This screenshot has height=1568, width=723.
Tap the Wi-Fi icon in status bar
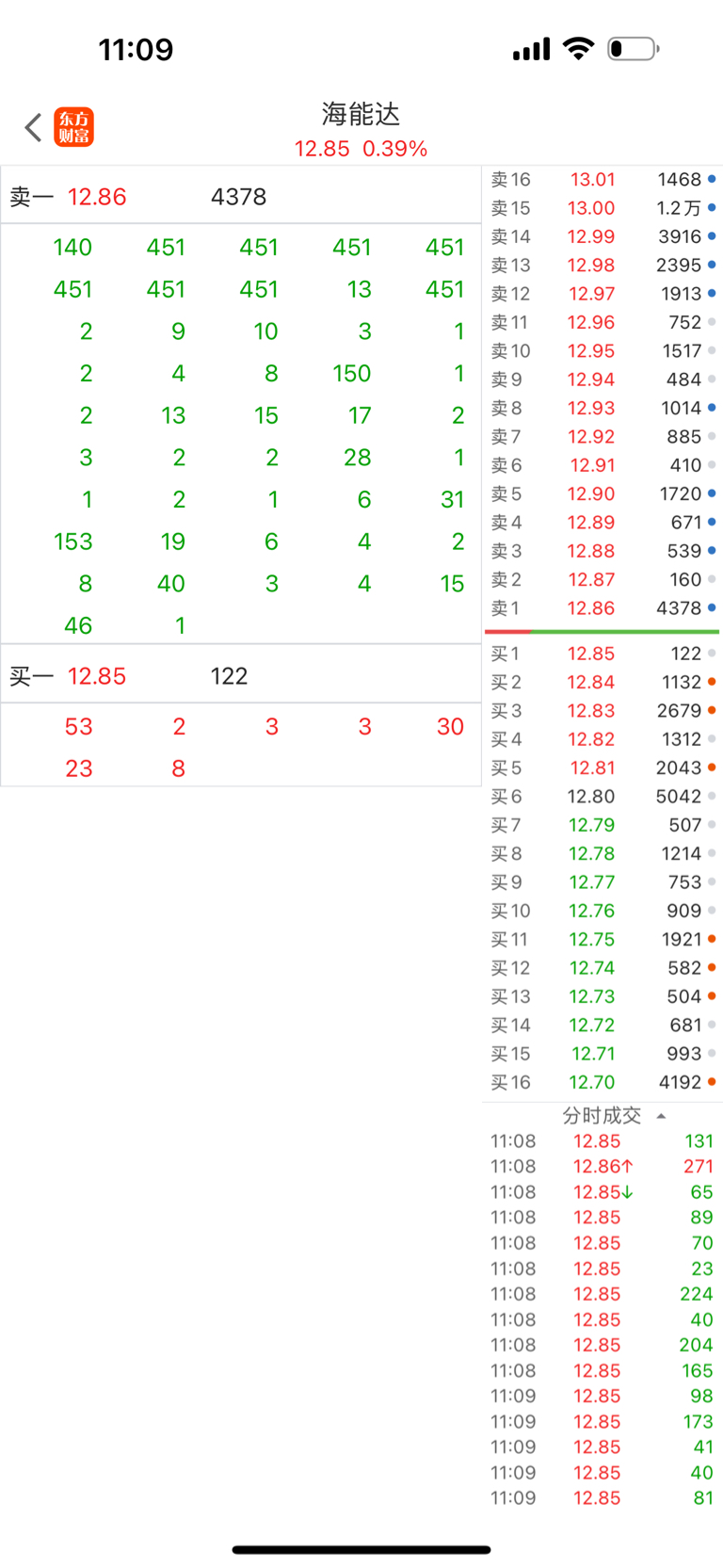click(578, 48)
